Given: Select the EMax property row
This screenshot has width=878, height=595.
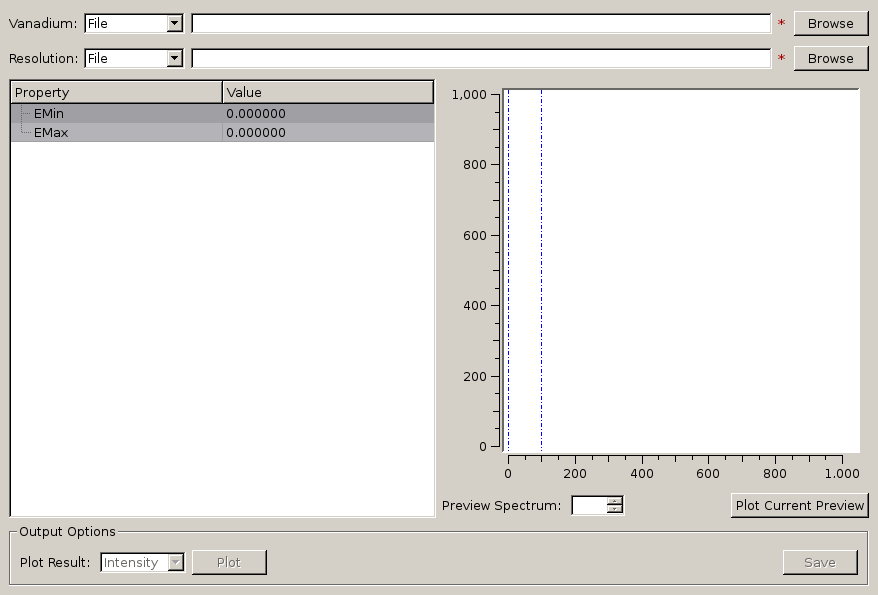Looking at the screenshot, I should coord(50,132).
